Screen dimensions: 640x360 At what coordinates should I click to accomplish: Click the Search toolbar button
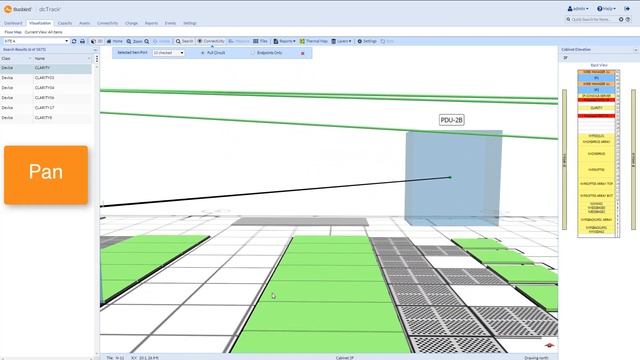[x=184, y=41]
